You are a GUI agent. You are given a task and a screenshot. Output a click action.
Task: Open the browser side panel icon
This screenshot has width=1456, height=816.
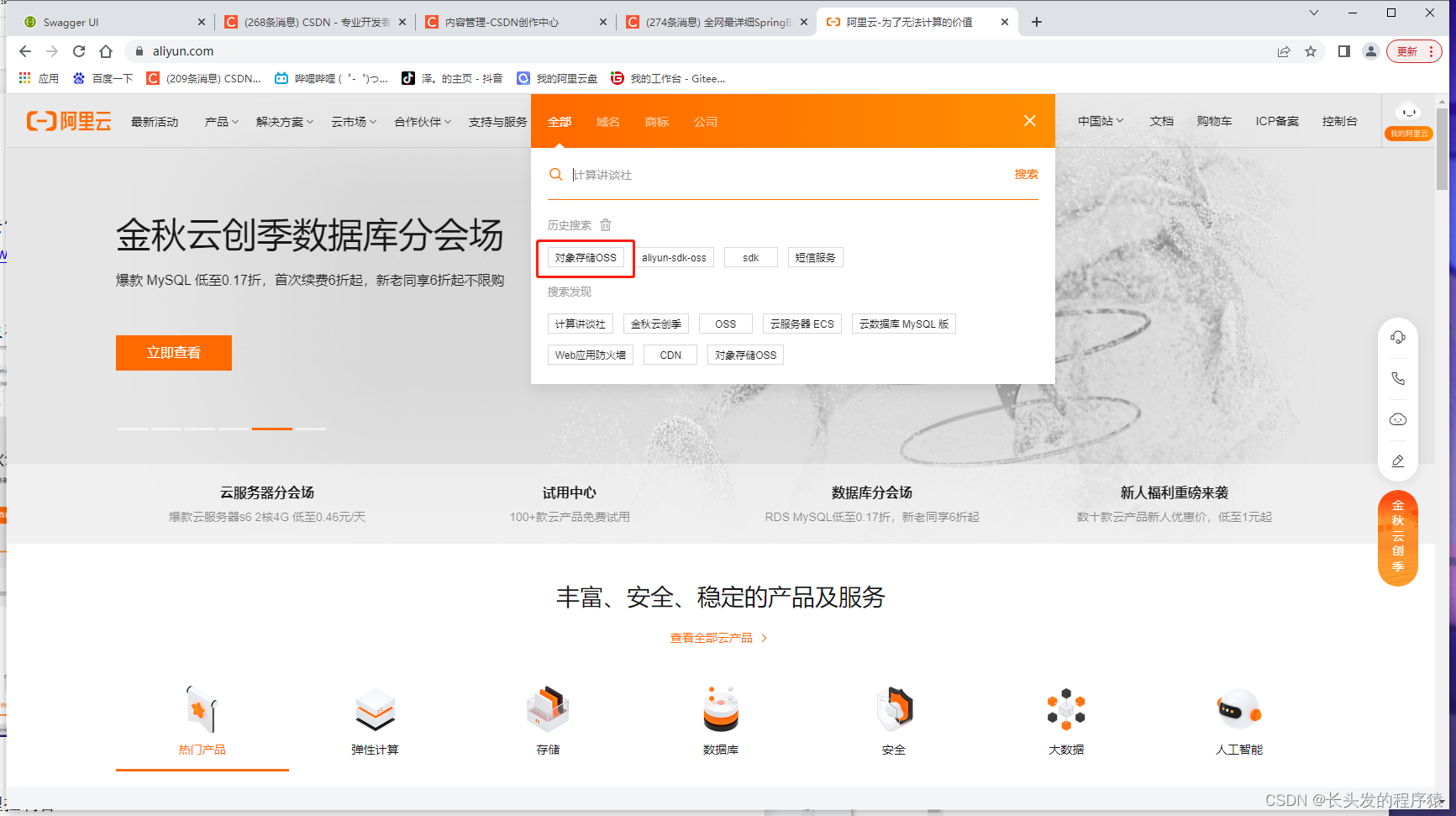pos(1344,51)
